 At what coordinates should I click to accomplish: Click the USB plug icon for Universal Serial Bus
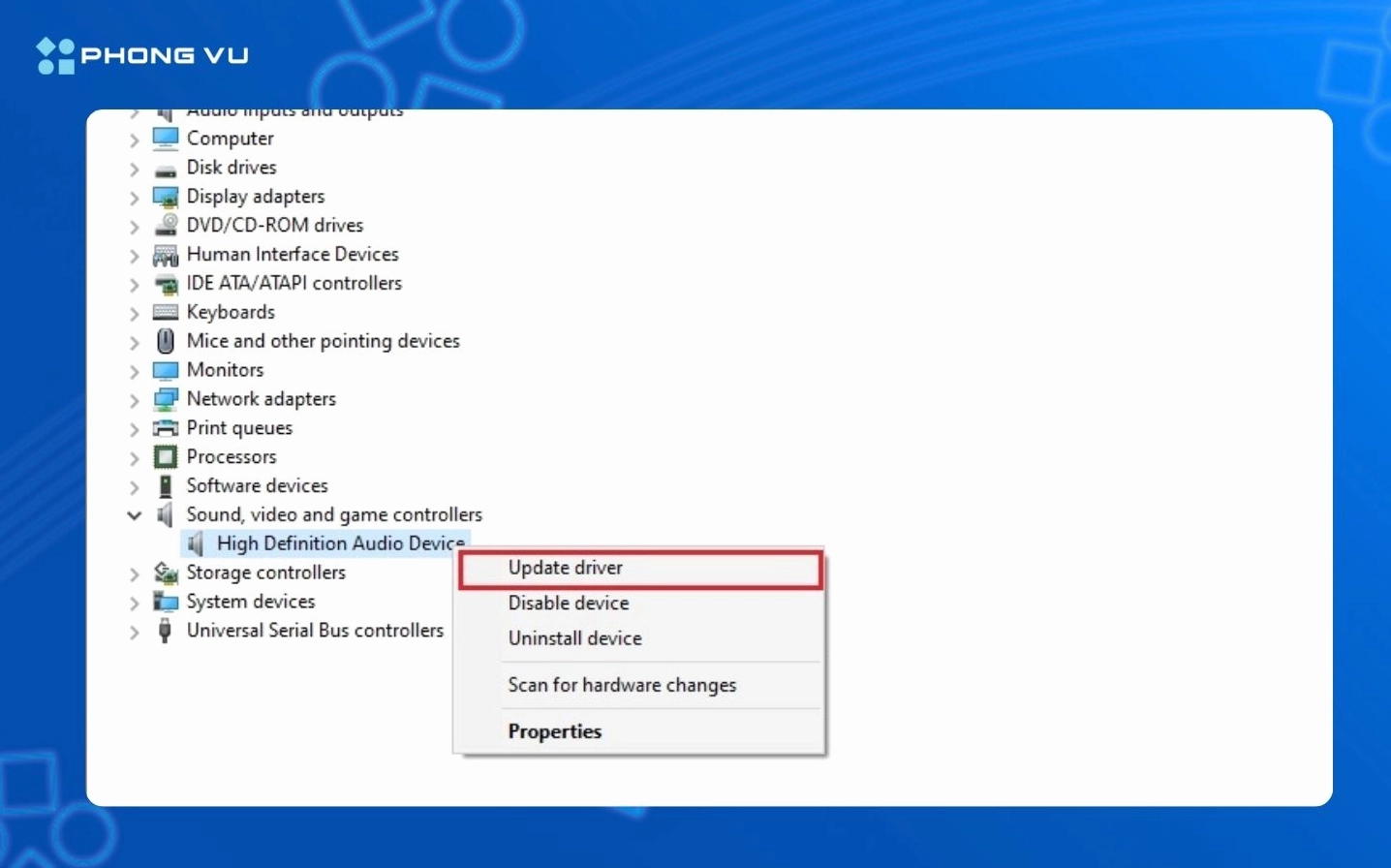tap(166, 631)
